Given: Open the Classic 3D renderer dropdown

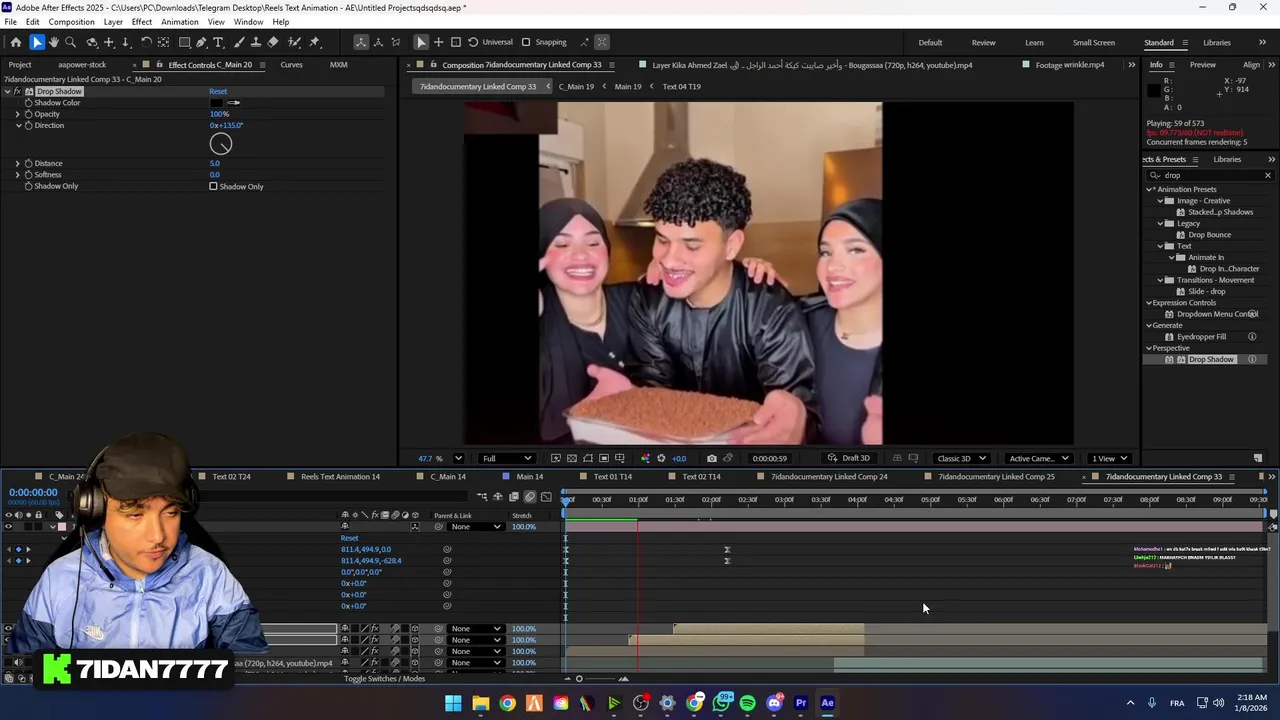Looking at the screenshot, I should (962, 458).
